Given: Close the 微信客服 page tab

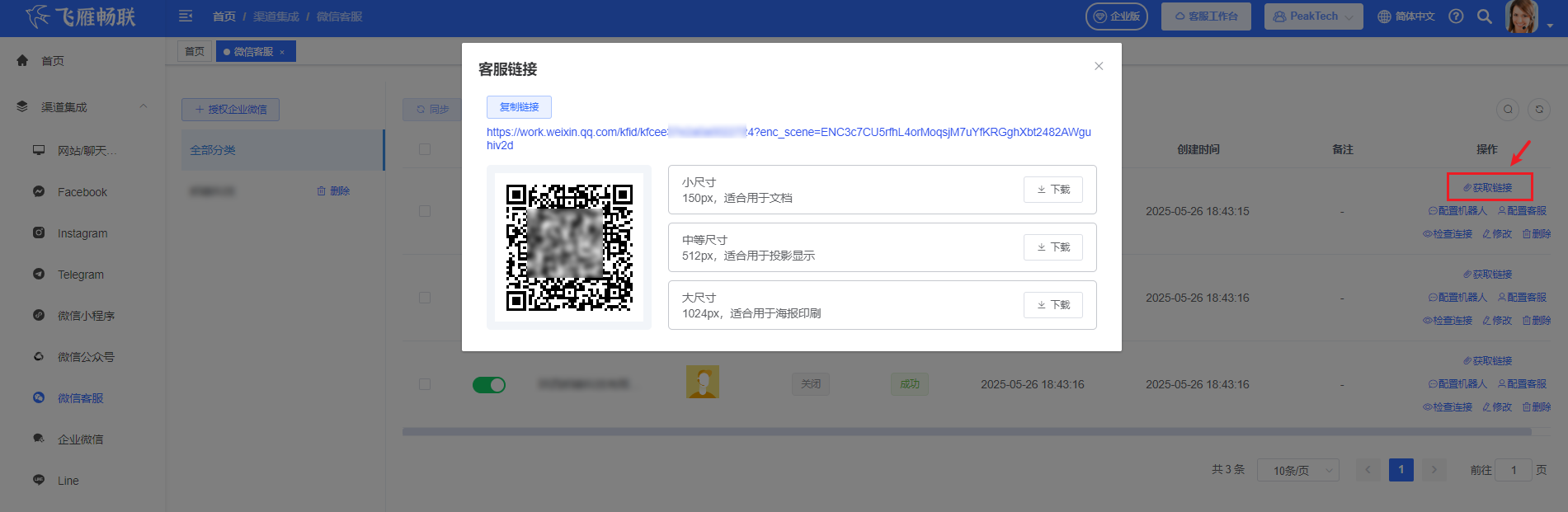Looking at the screenshot, I should [x=282, y=52].
